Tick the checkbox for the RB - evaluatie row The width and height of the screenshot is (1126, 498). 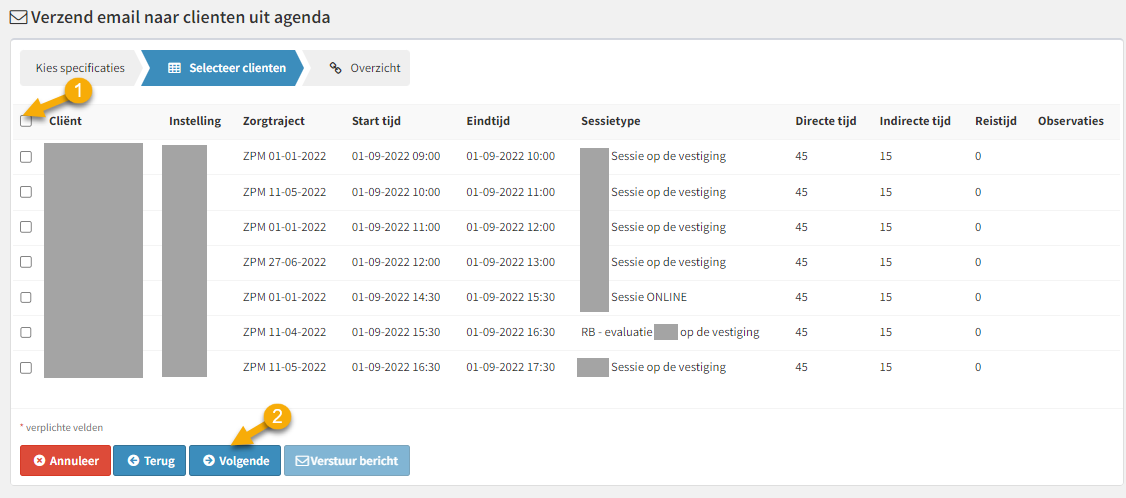point(26,332)
